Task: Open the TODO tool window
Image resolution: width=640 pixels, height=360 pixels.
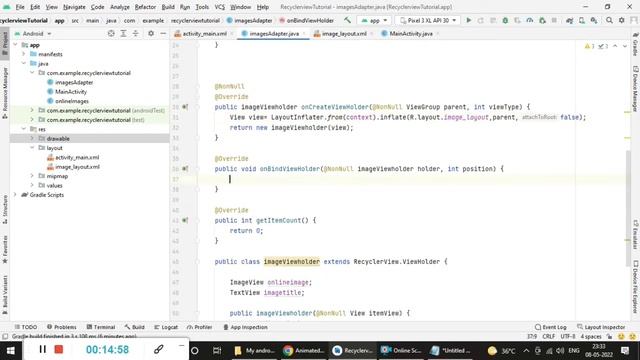Action: coord(26,327)
